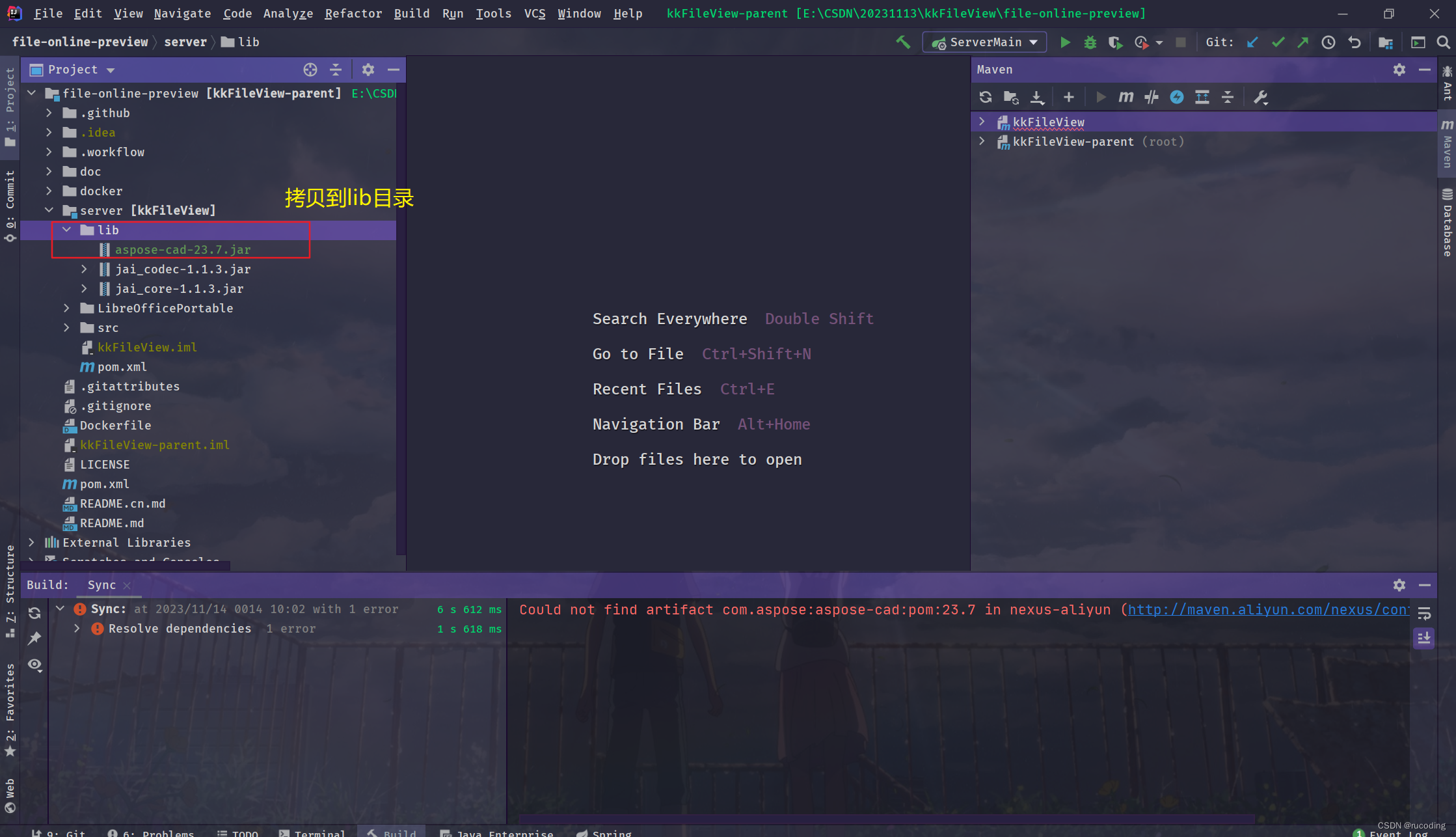Click the Git Rollback undo icon
Image resolution: width=1456 pixels, height=837 pixels.
pos(1355,42)
